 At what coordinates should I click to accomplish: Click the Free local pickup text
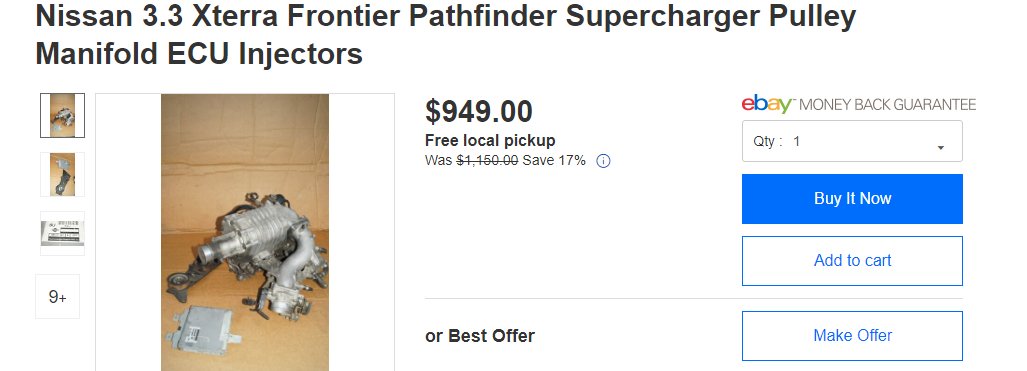point(490,140)
